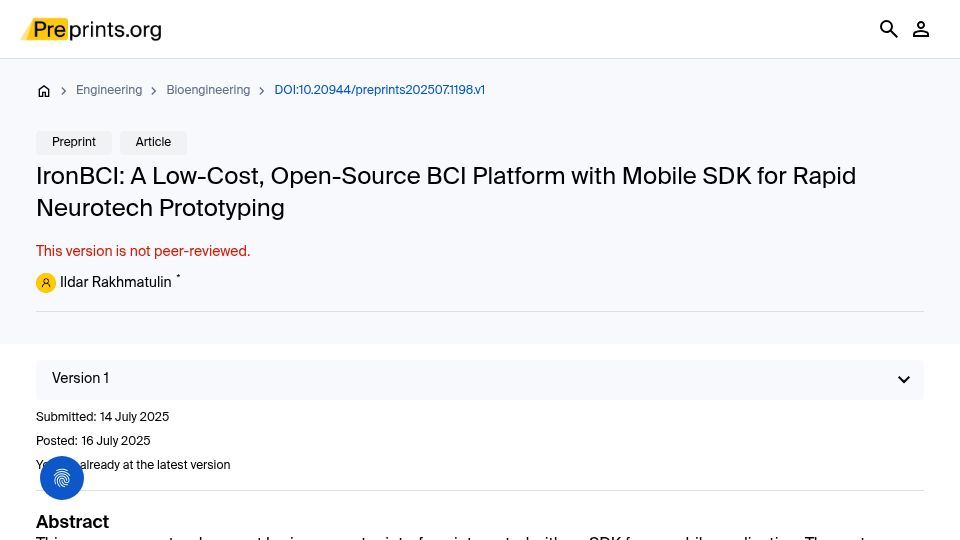
Task: Open the DOI preprint link
Action: [380, 90]
